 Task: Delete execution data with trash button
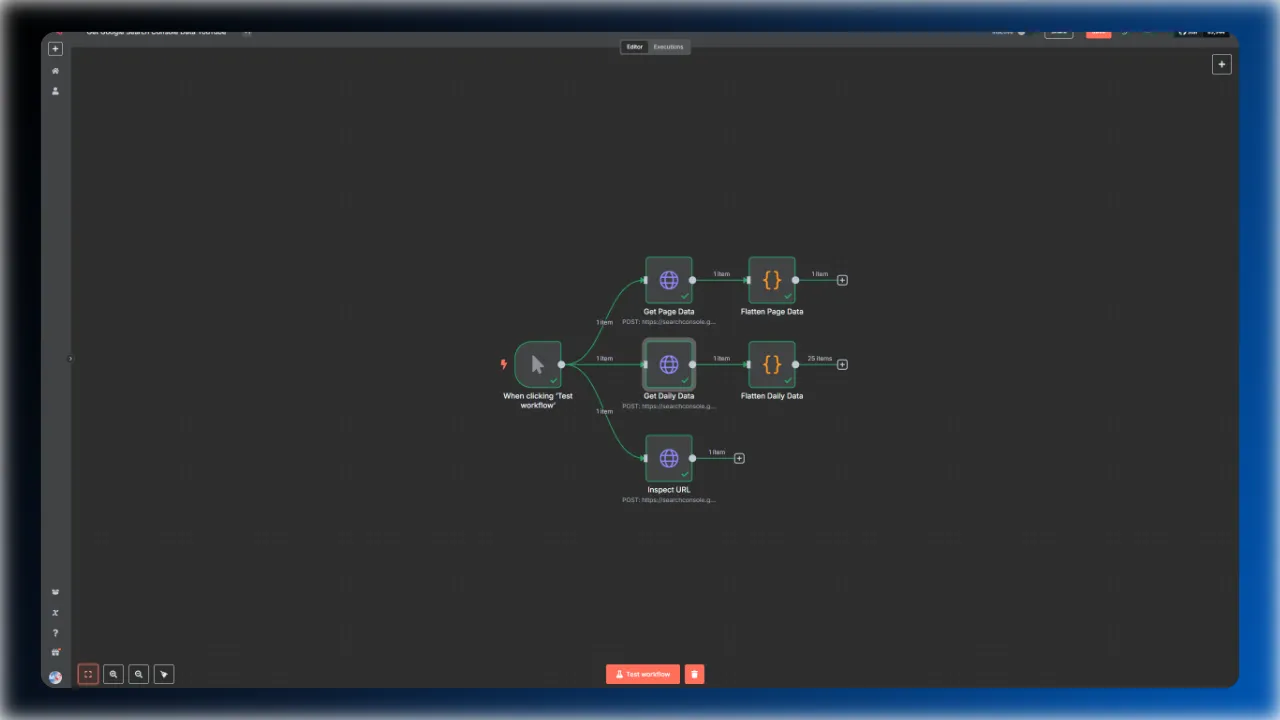pos(695,674)
